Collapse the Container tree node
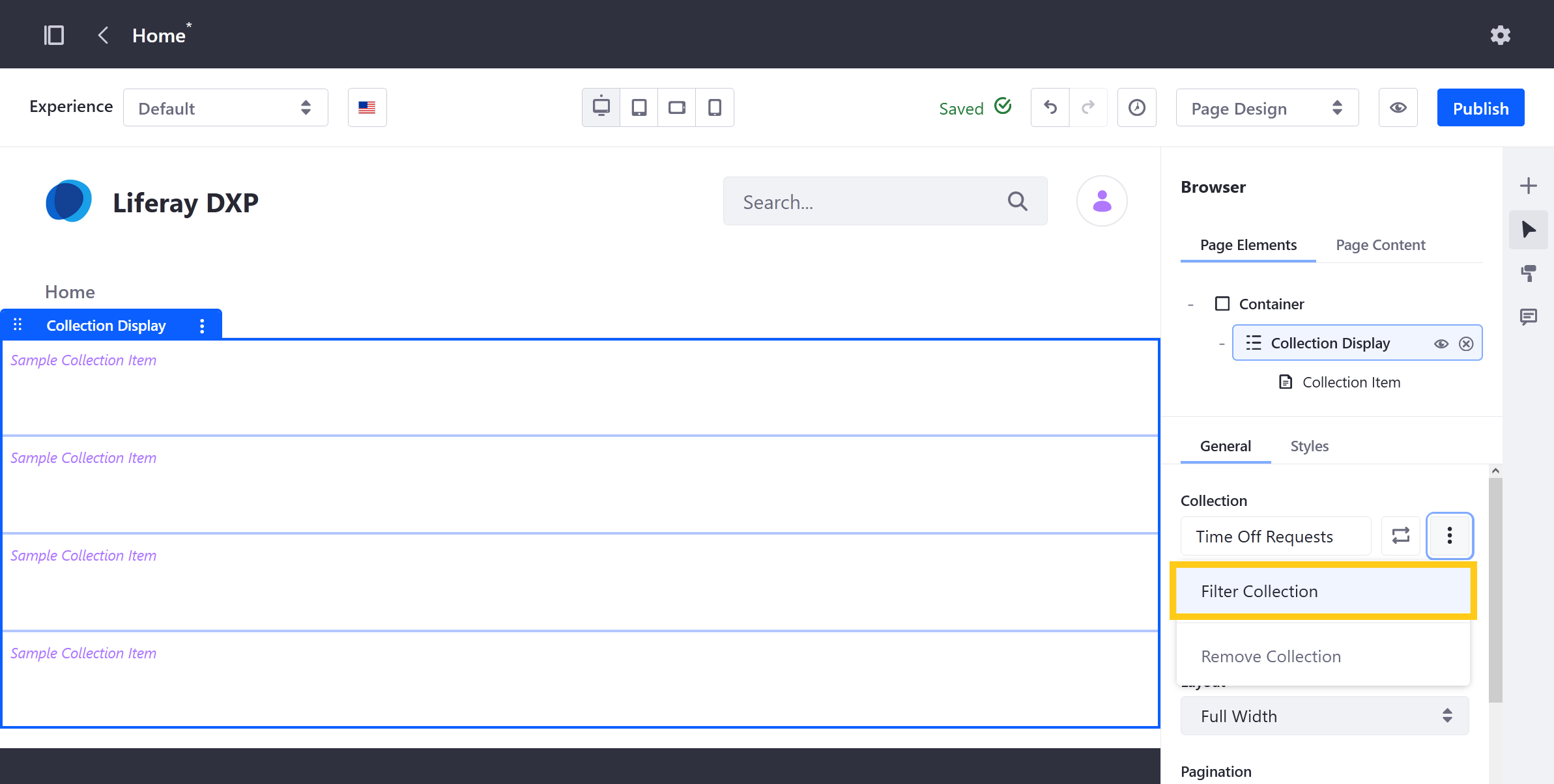Screen dimensions: 1554x784 pyautogui.click(x=1191, y=304)
